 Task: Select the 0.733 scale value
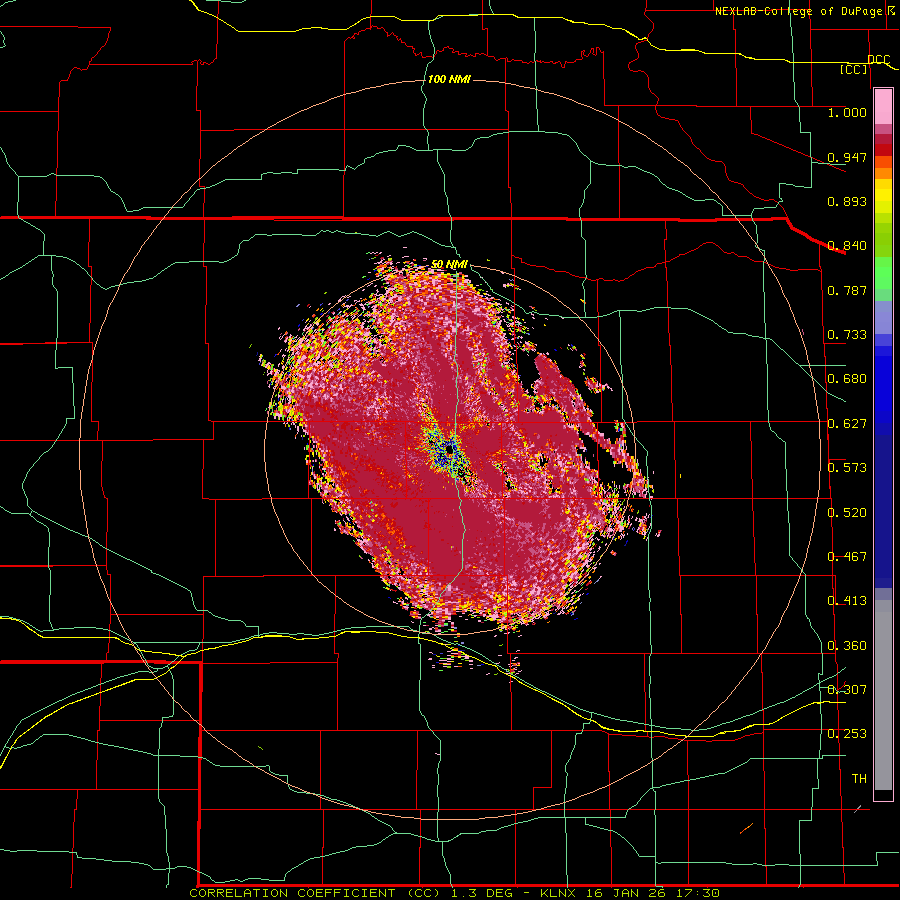[847, 335]
